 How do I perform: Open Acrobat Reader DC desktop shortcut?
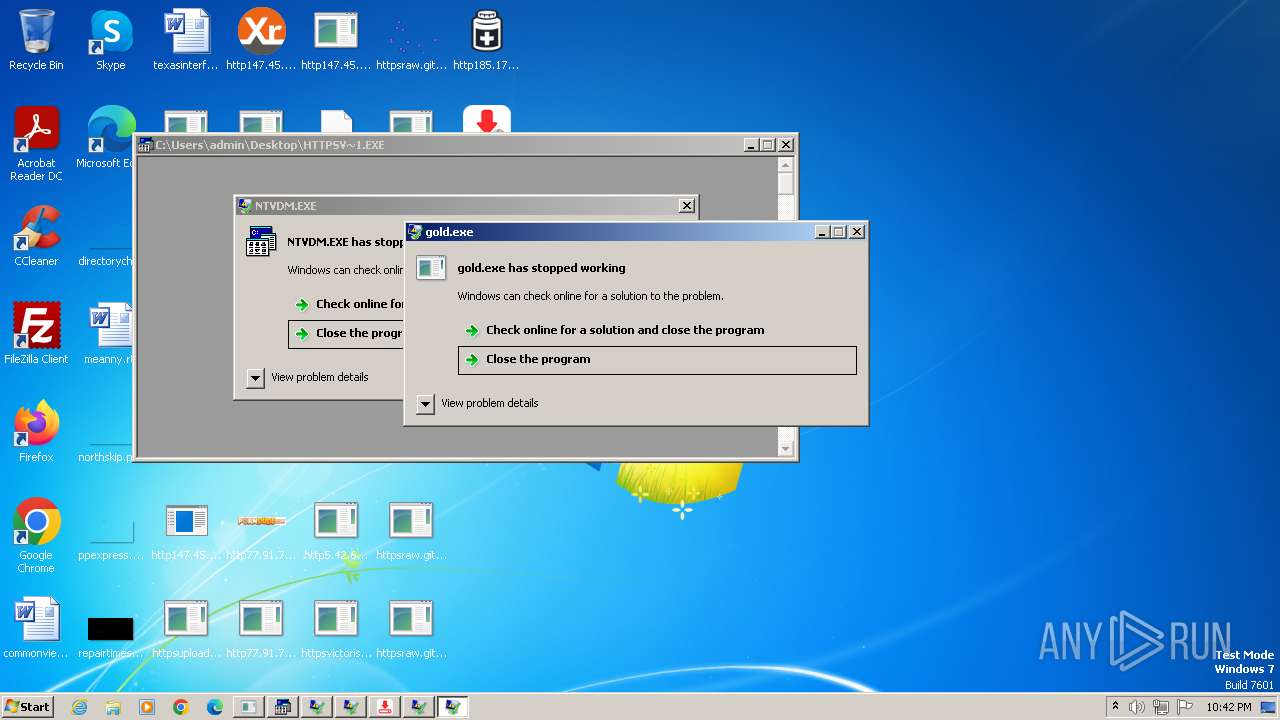pos(36,144)
